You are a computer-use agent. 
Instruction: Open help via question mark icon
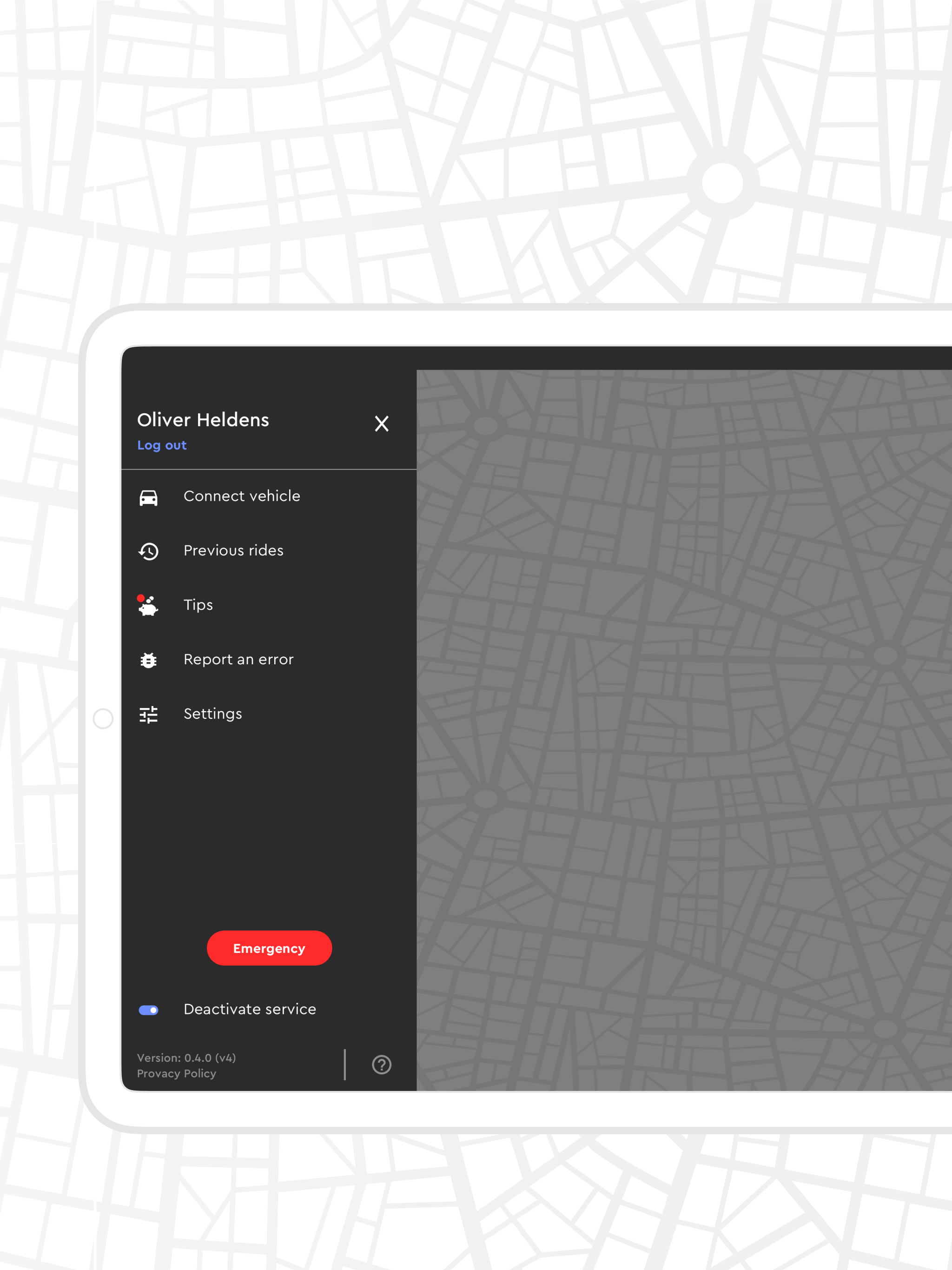(381, 1065)
